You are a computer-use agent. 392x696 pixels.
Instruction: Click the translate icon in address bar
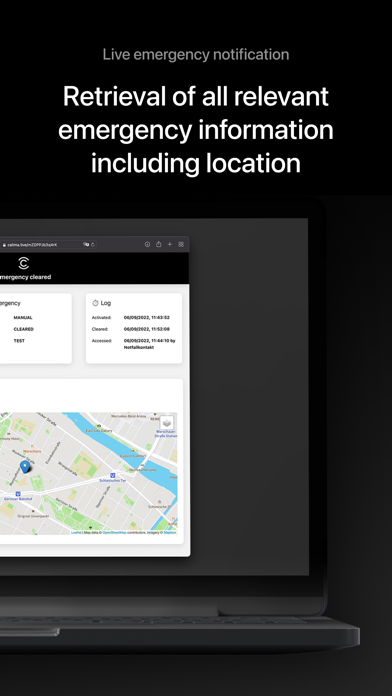(86, 245)
